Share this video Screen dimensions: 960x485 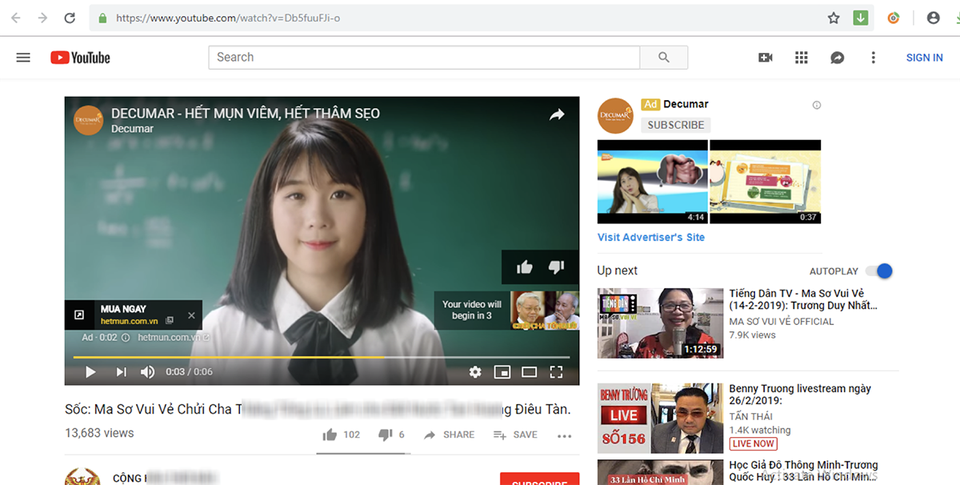(x=449, y=435)
